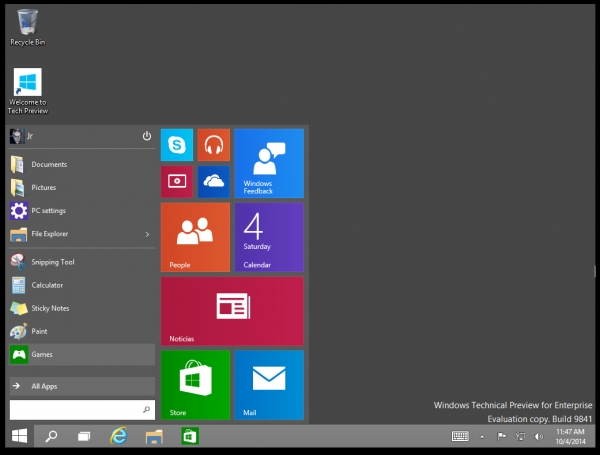Open Documents from the Start menu
The width and height of the screenshot is (600, 455).
[82, 165]
